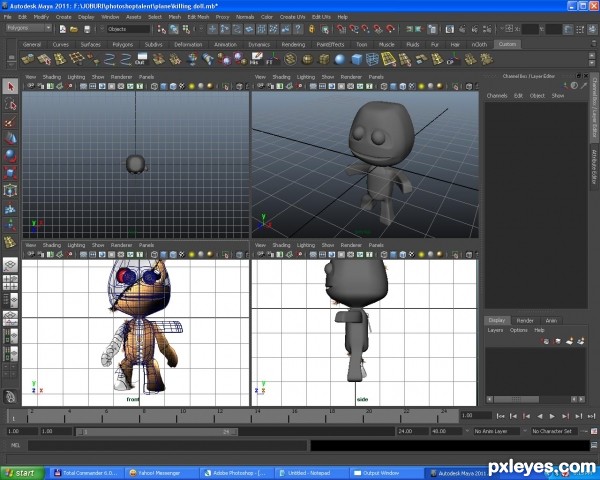Pick the Rotate tool sphere icon

point(10,156)
